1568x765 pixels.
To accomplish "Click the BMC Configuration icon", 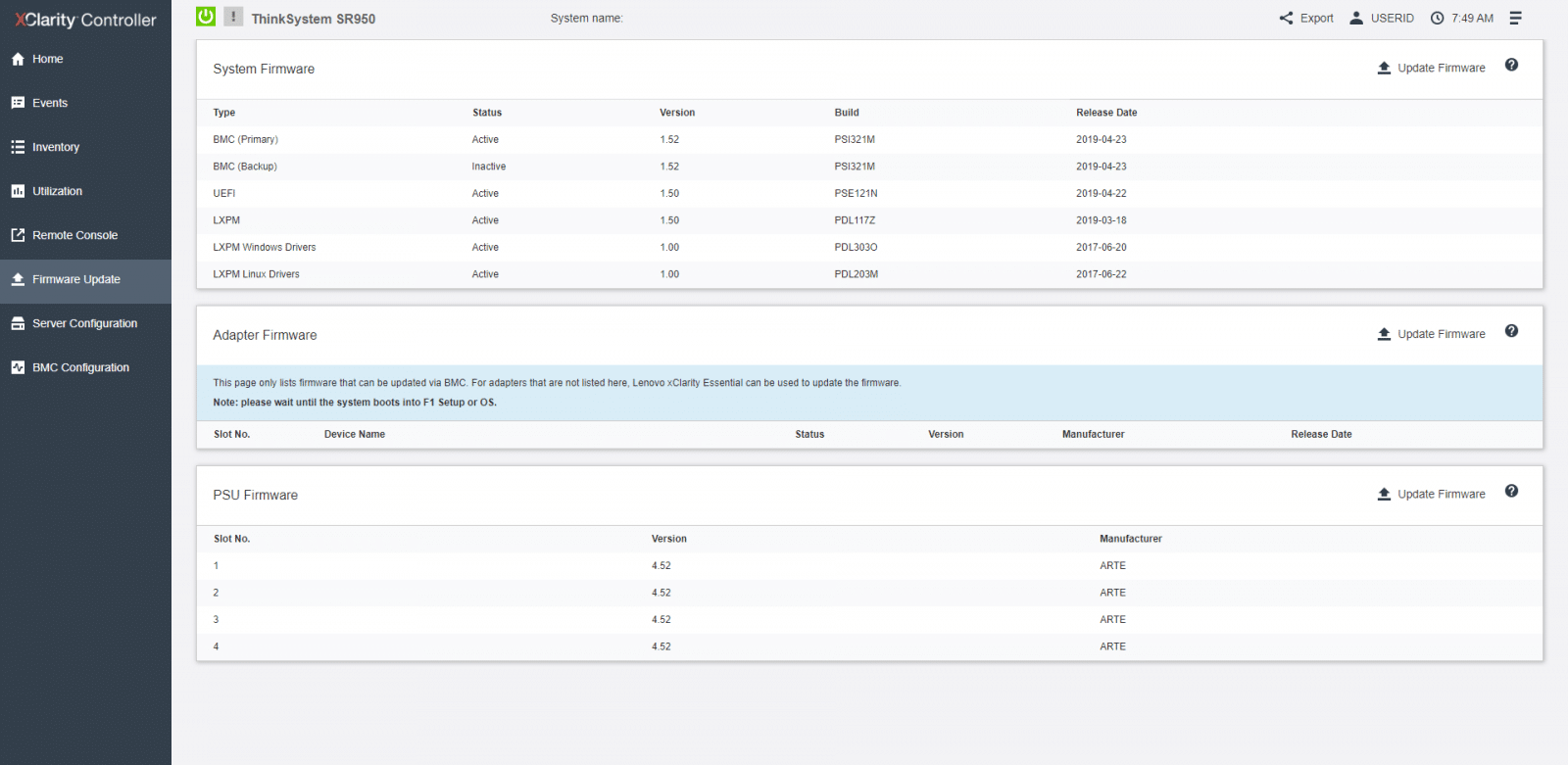I will pyautogui.click(x=18, y=367).
